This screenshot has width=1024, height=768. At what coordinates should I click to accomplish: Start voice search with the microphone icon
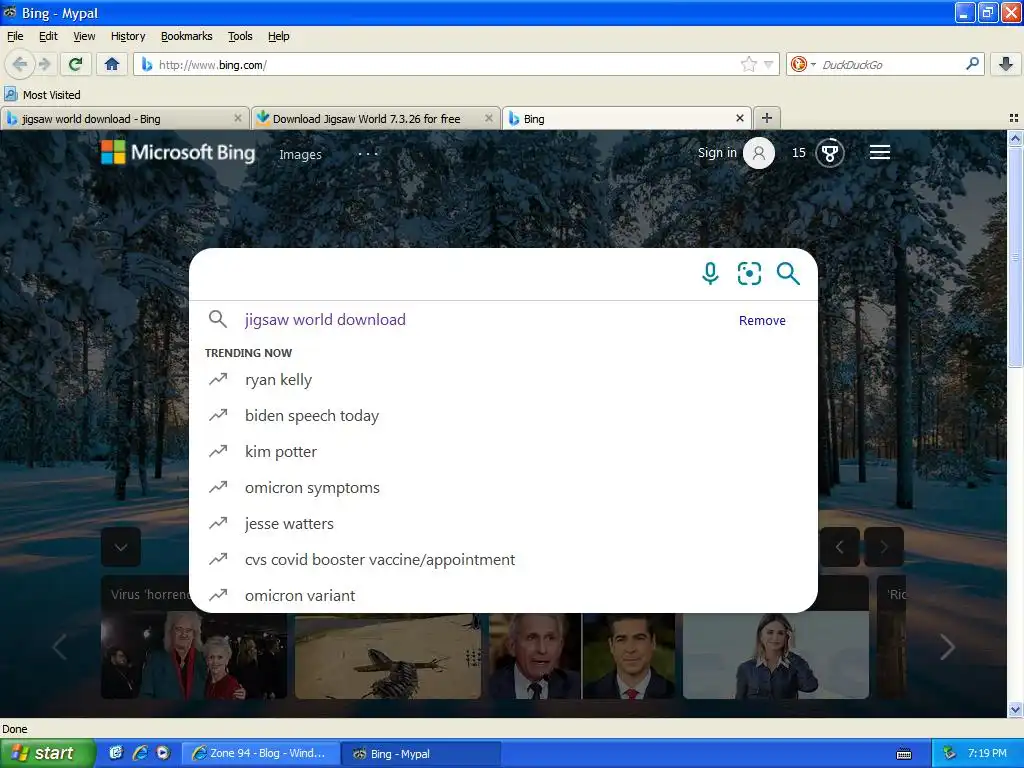(711, 274)
